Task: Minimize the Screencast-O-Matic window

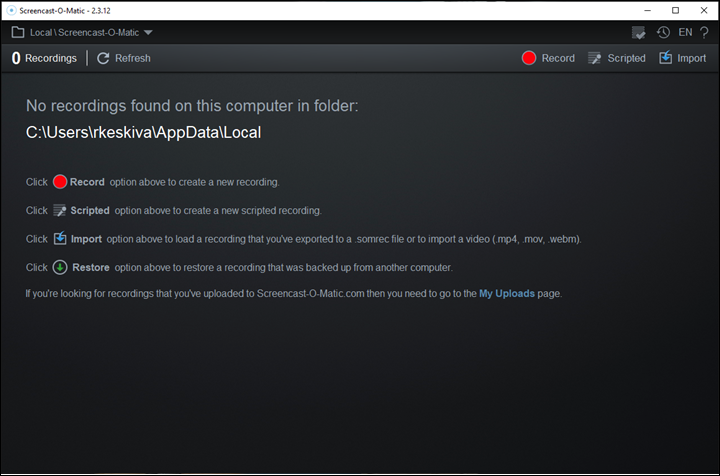Action: tap(647, 10)
